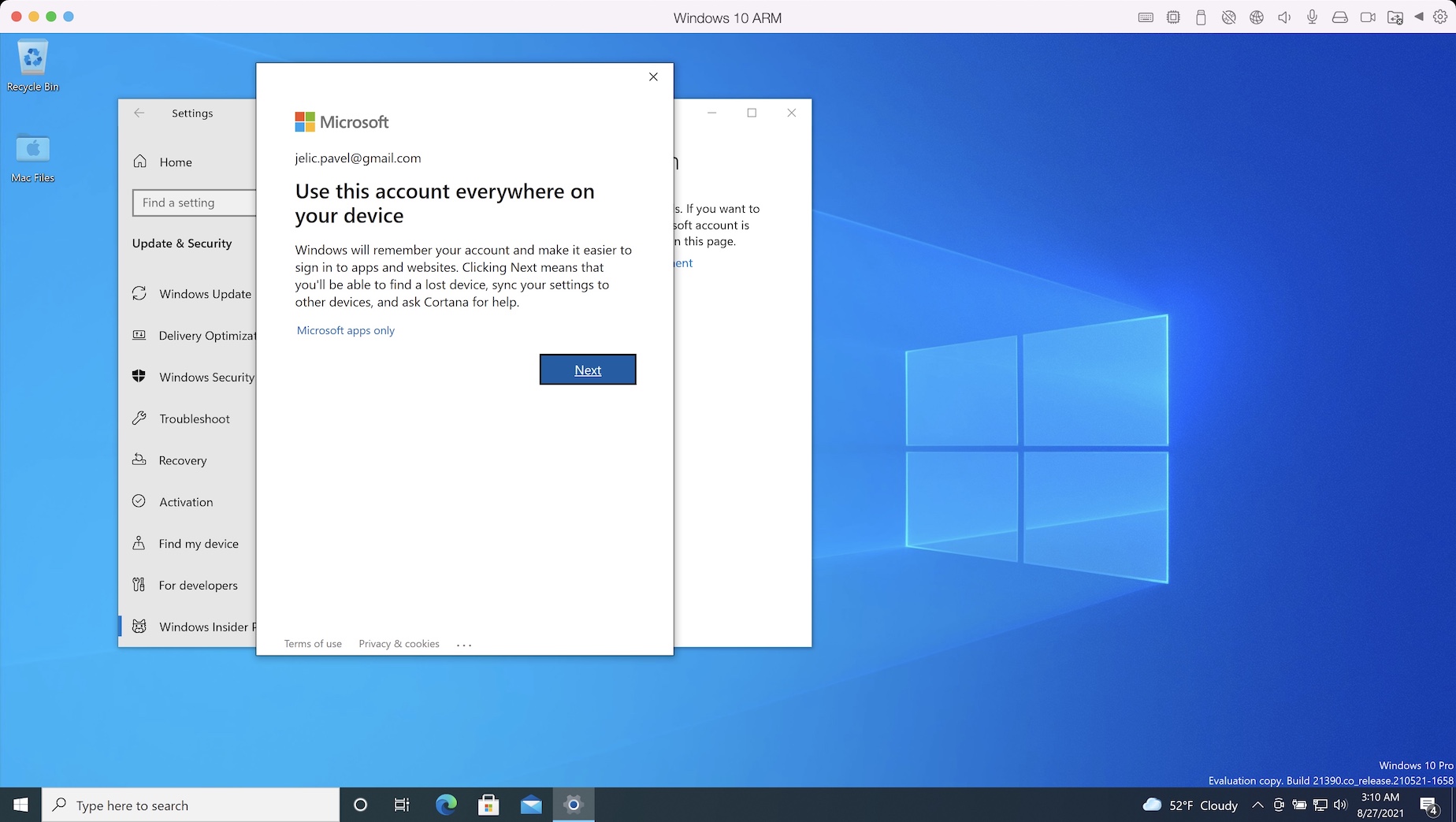Viewport: 1456px width, 822px height.
Task: Open Task View from the taskbar
Action: [x=402, y=805]
